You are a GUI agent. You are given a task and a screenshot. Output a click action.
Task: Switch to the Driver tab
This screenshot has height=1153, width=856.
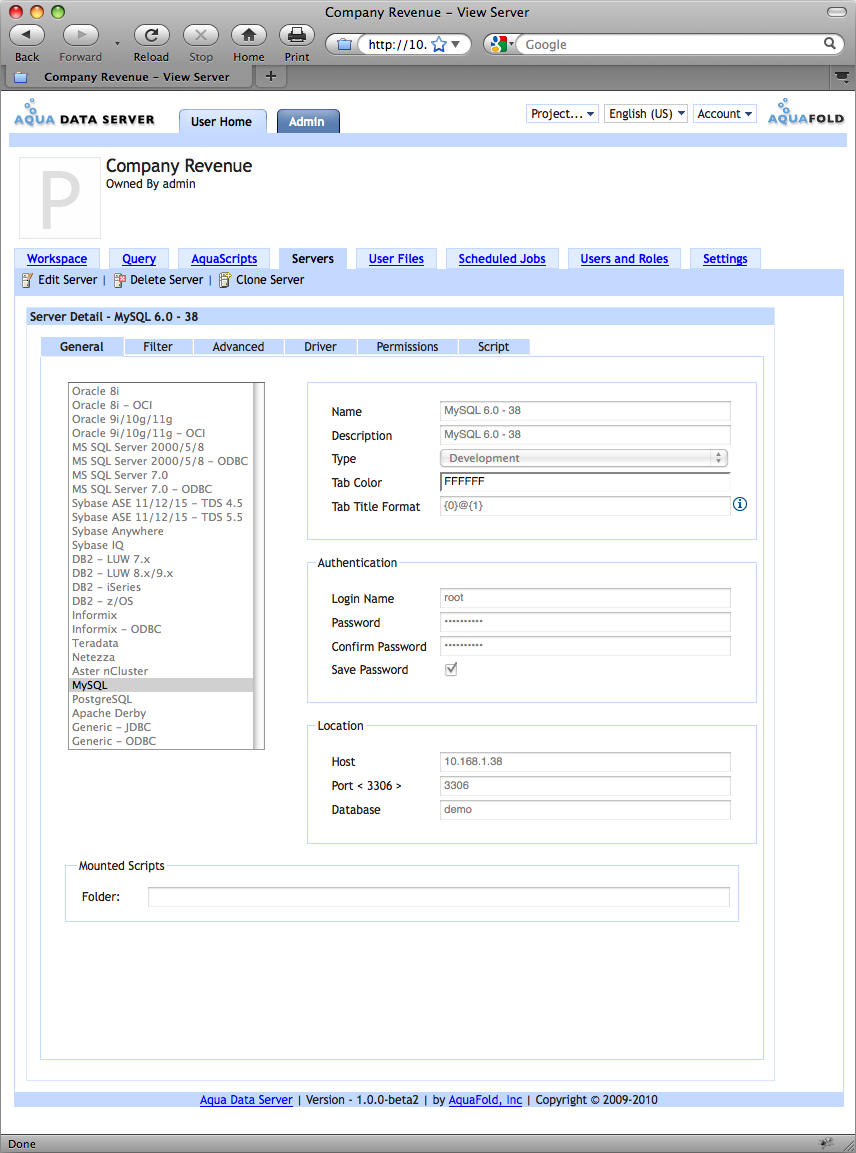pyautogui.click(x=321, y=346)
